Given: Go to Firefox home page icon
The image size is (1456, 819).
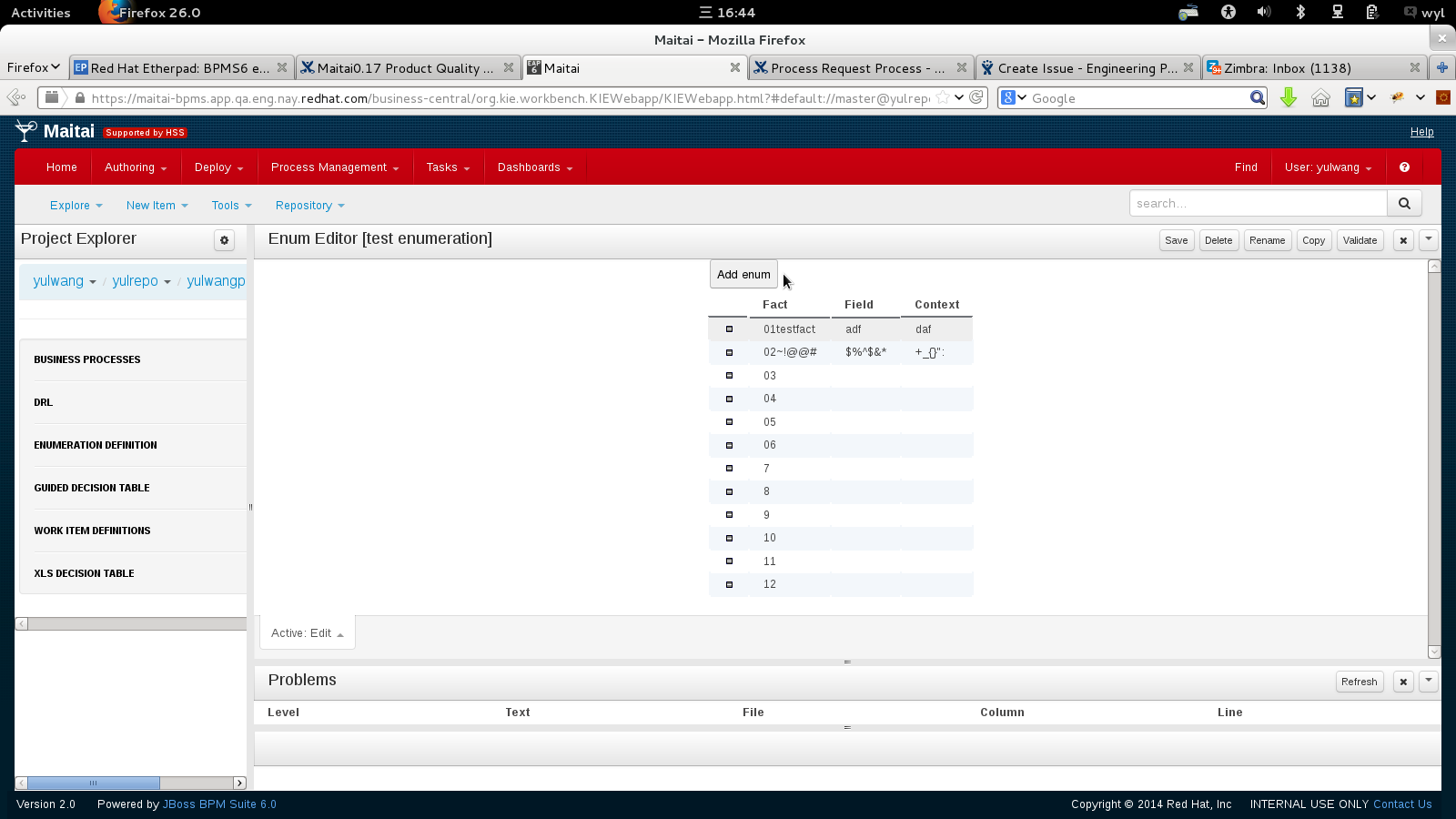Looking at the screenshot, I should click(1320, 98).
